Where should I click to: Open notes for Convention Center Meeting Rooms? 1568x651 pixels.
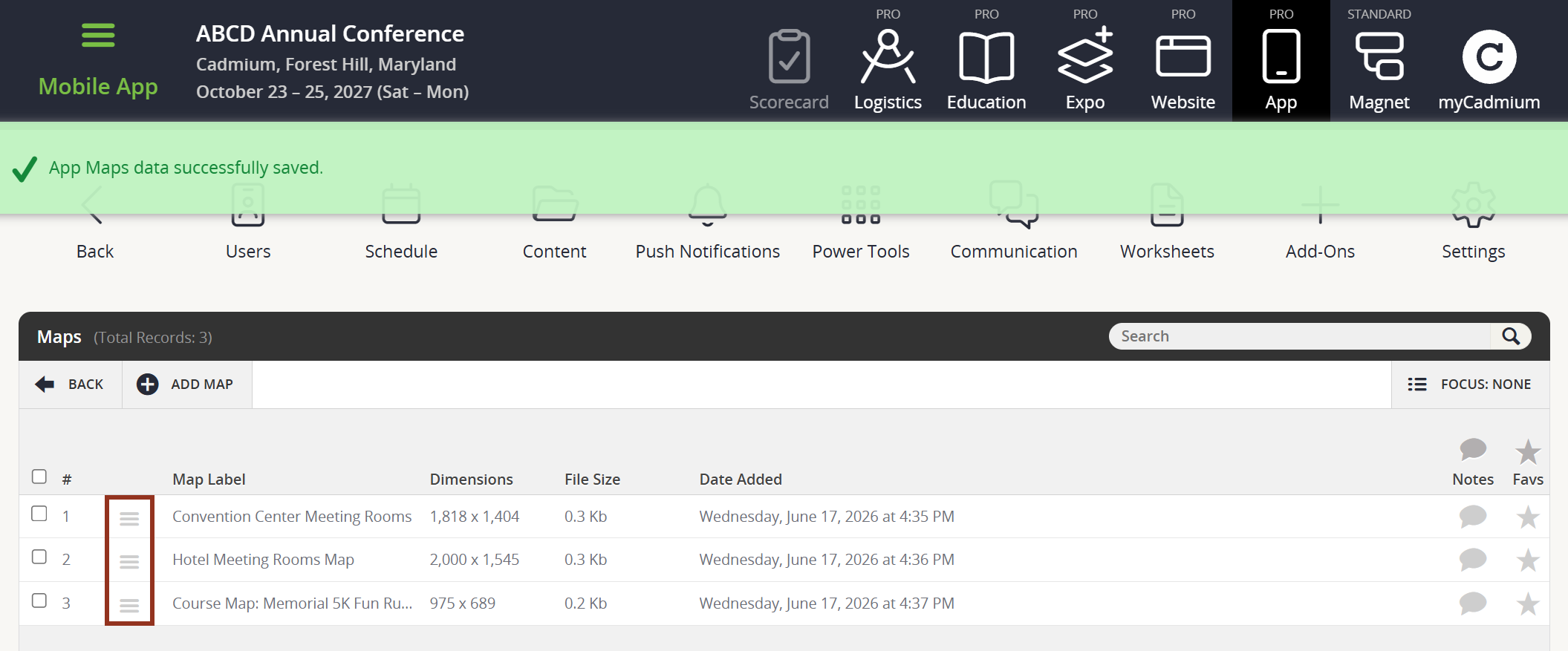1473,517
